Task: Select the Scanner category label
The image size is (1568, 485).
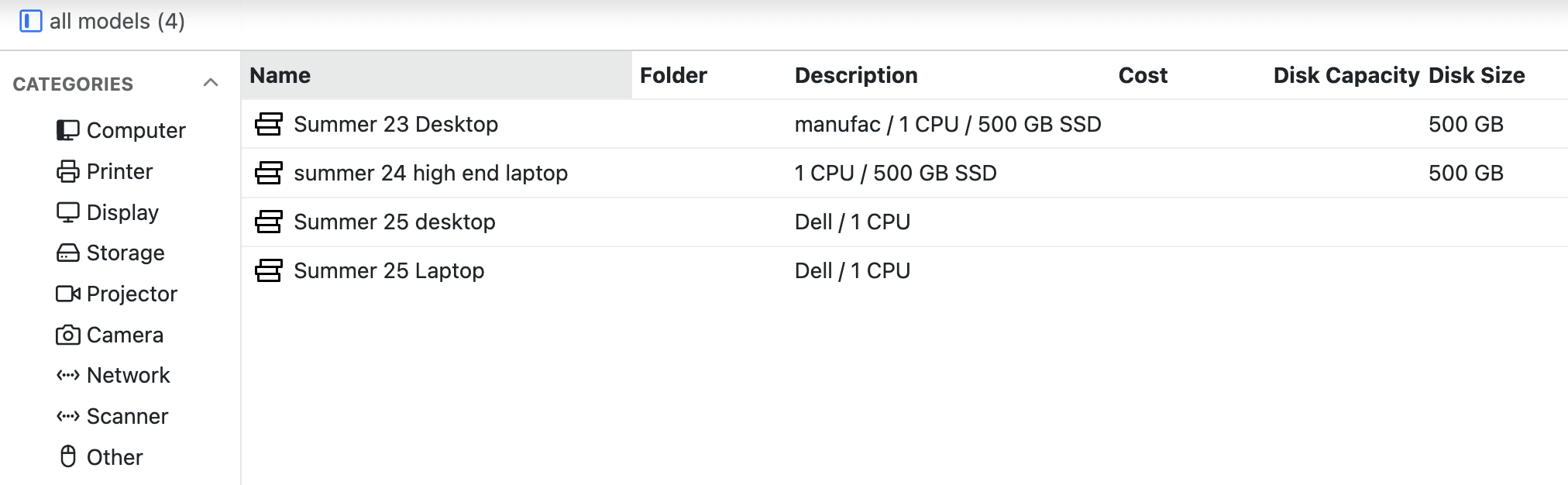Action: pyautogui.click(x=127, y=416)
